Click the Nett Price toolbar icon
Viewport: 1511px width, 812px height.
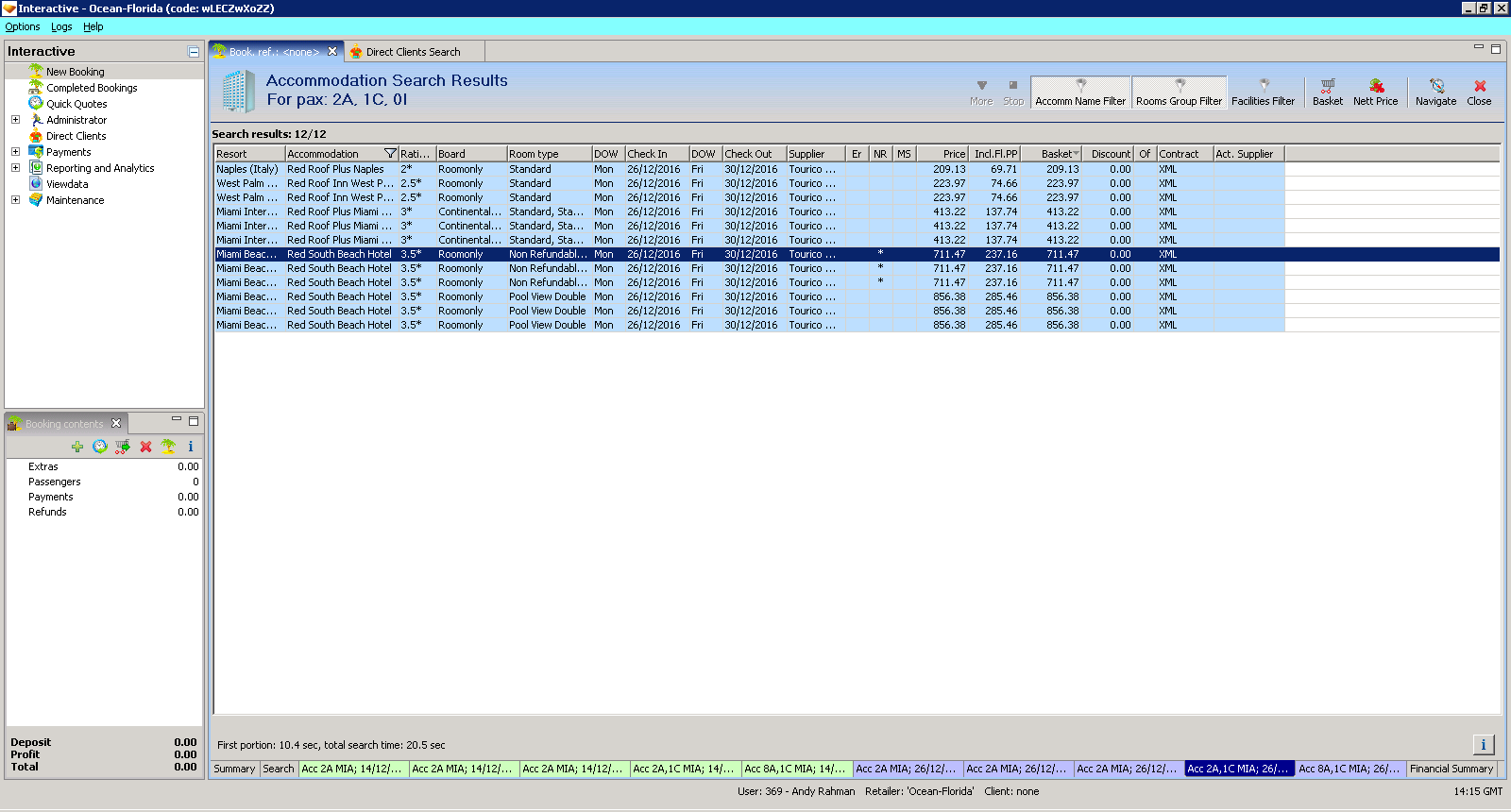click(1375, 86)
